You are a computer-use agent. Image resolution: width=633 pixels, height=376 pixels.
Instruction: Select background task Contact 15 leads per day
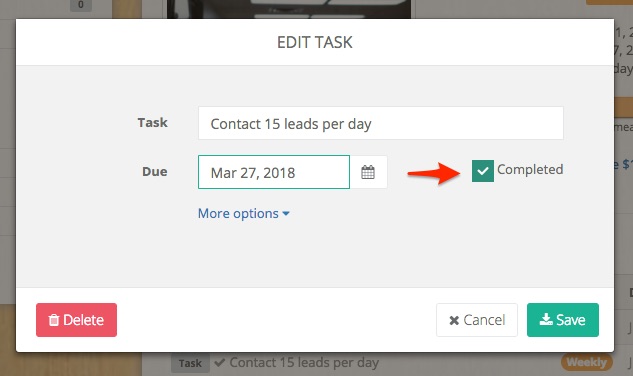304,362
